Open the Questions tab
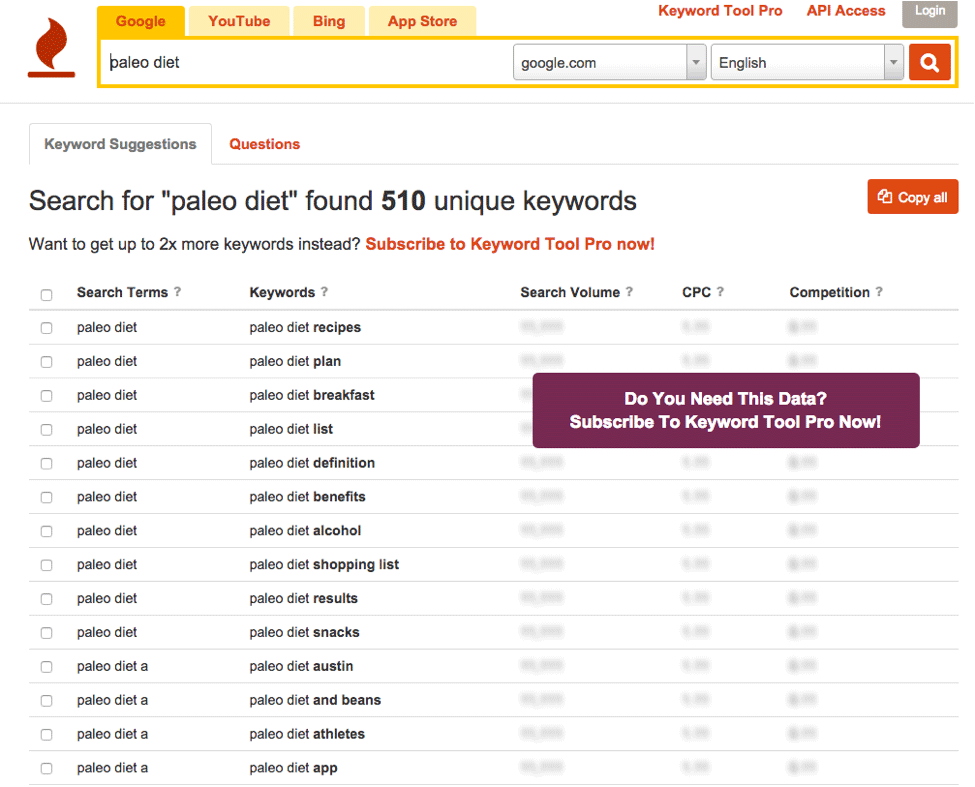The width and height of the screenshot is (975, 787). click(264, 144)
